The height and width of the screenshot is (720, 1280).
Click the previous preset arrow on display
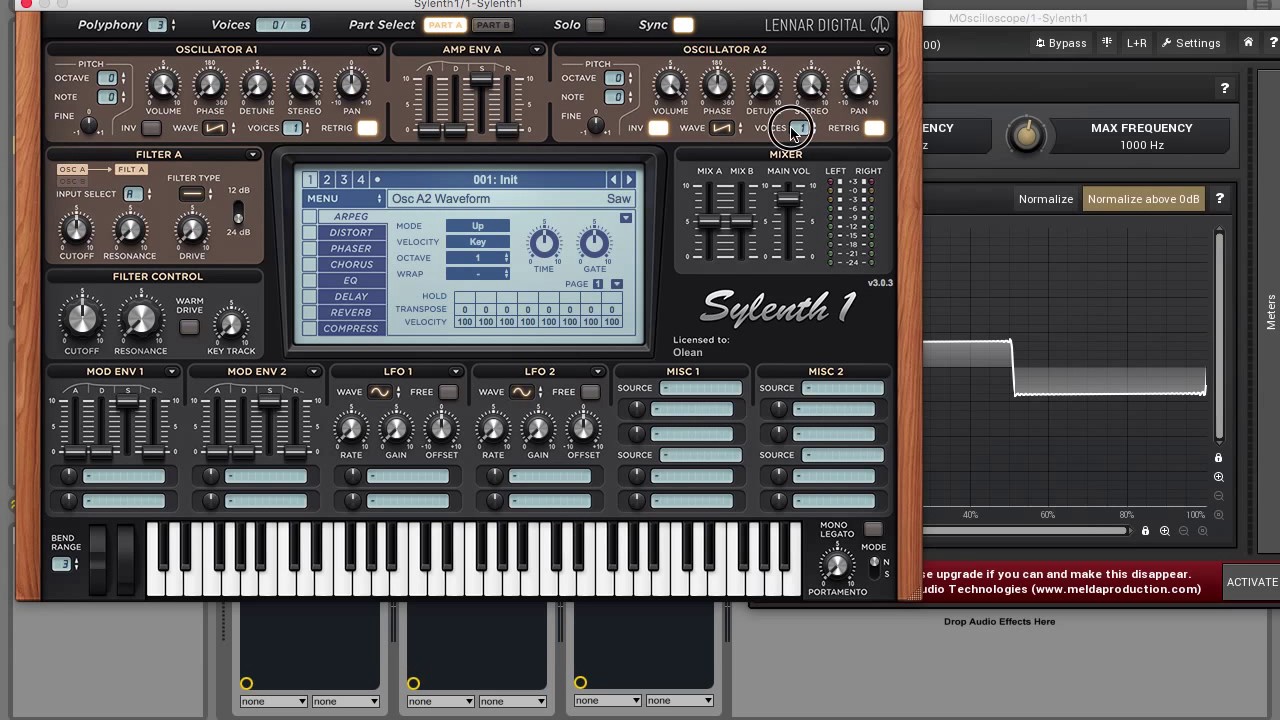[613, 180]
